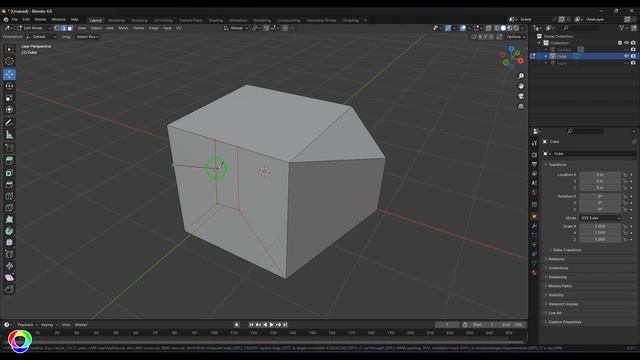The height and width of the screenshot is (360, 640).
Task: Click the Location X value field
Action: click(x=600, y=175)
